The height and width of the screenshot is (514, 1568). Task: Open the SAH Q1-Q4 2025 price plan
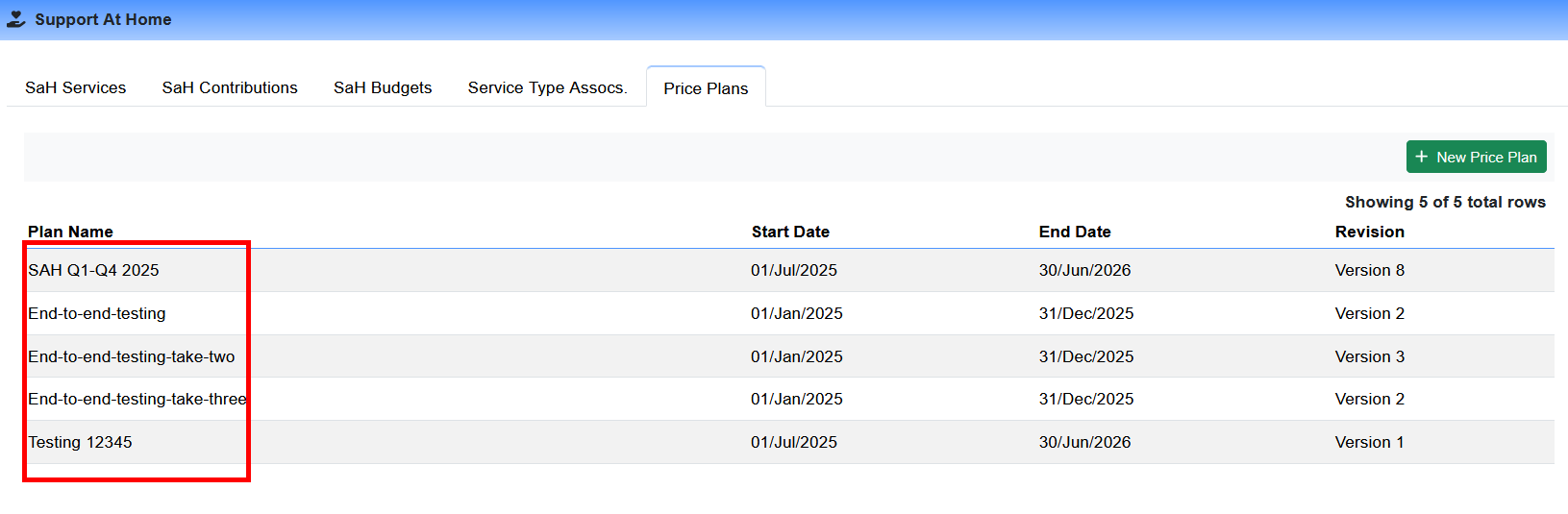93,270
